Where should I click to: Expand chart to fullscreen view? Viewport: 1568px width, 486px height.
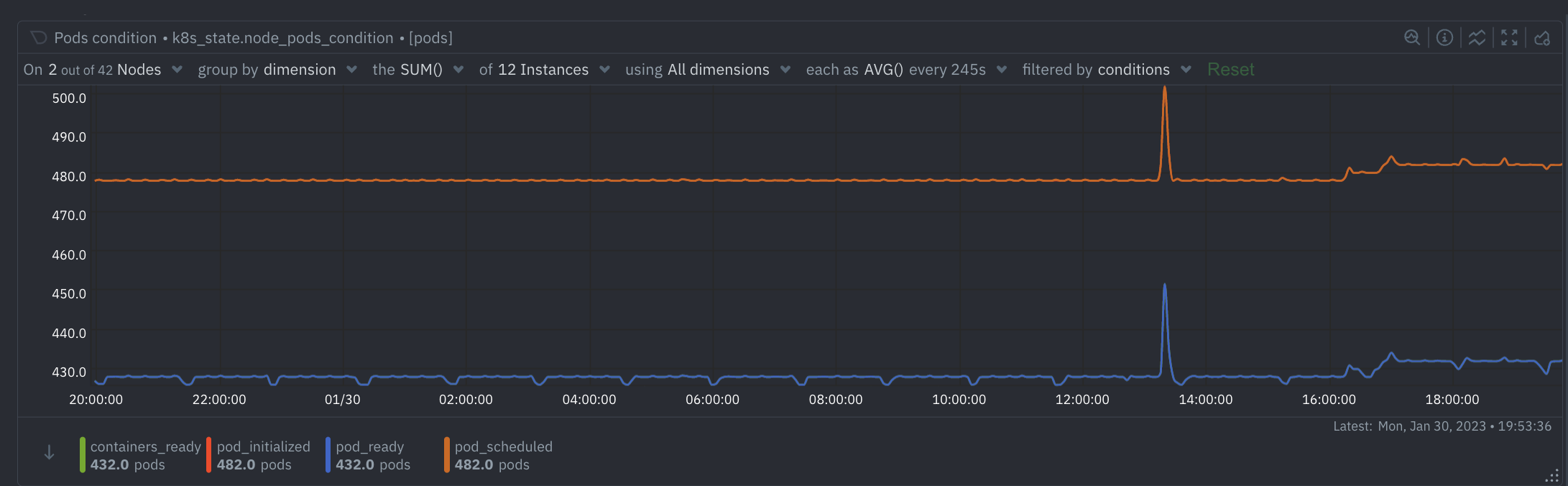click(x=1509, y=37)
